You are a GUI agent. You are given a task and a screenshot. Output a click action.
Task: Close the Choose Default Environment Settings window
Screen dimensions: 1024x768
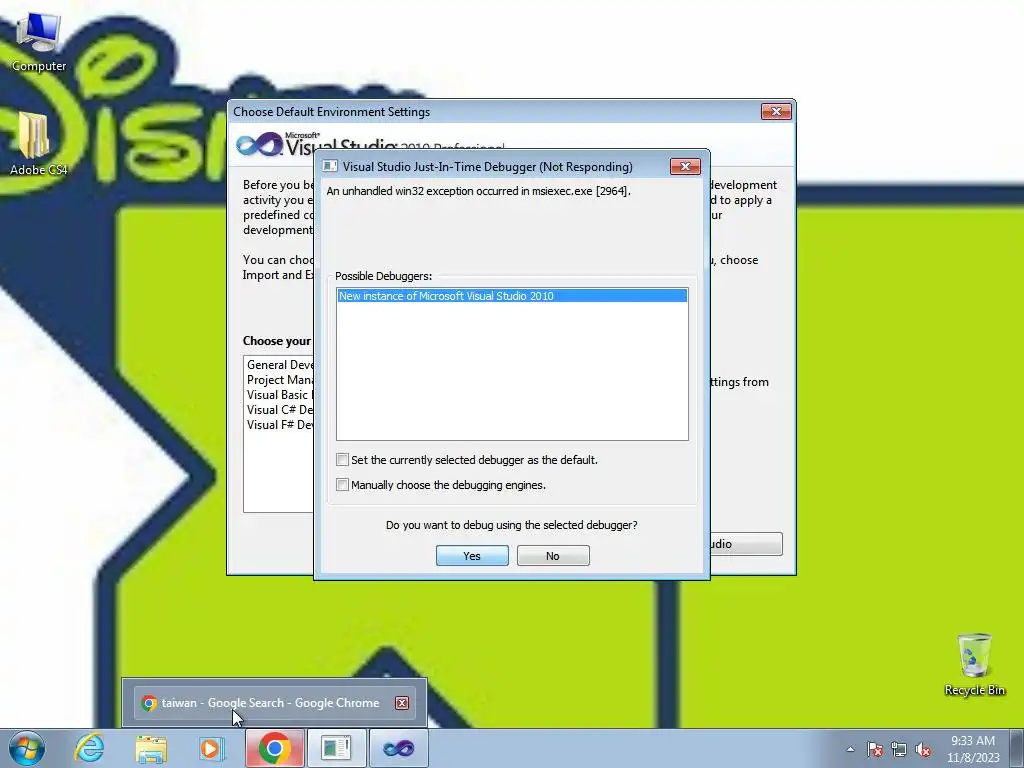(776, 112)
